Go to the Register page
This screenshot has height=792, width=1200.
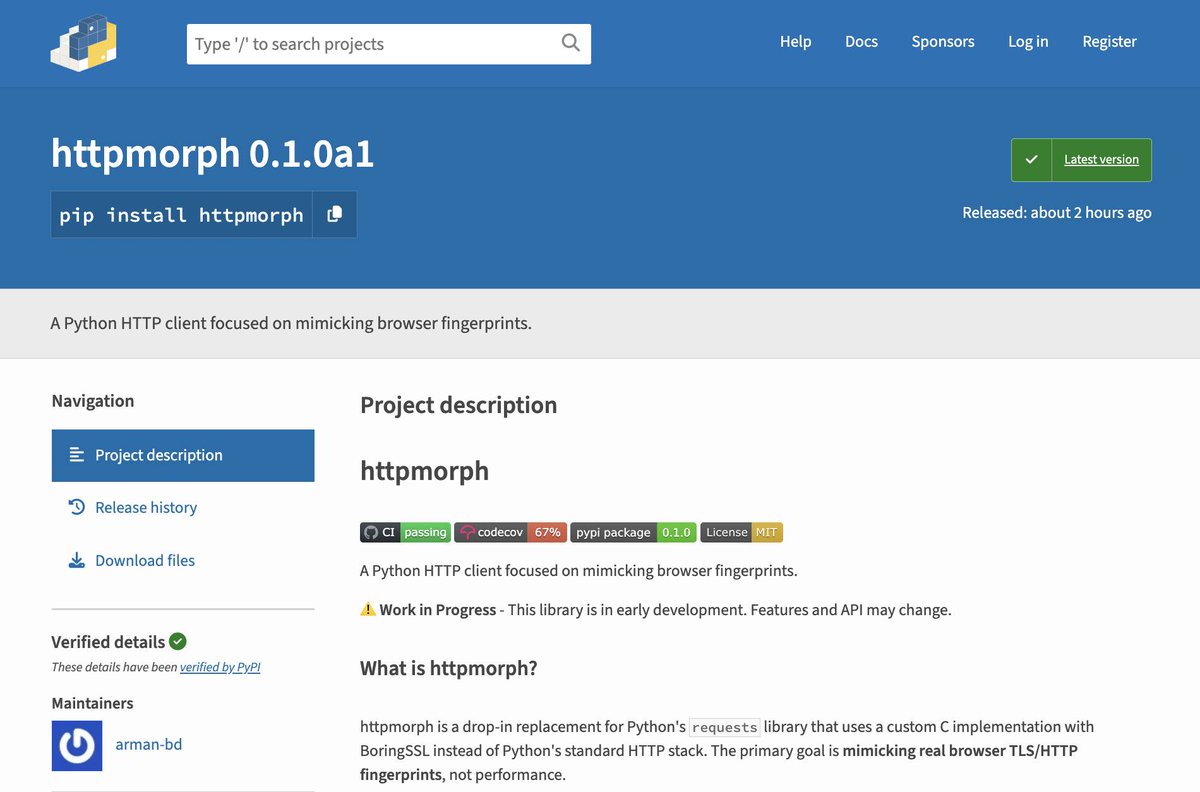(x=1109, y=42)
